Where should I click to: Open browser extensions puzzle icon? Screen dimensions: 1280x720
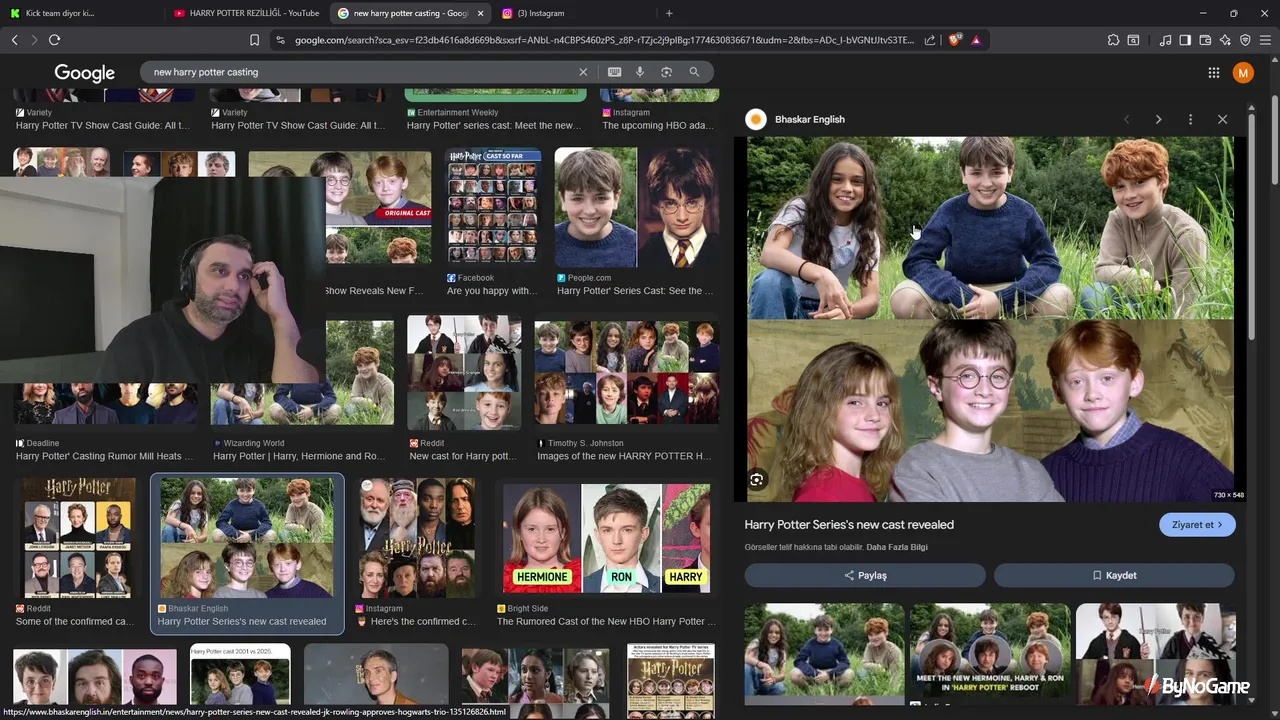tap(1113, 40)
